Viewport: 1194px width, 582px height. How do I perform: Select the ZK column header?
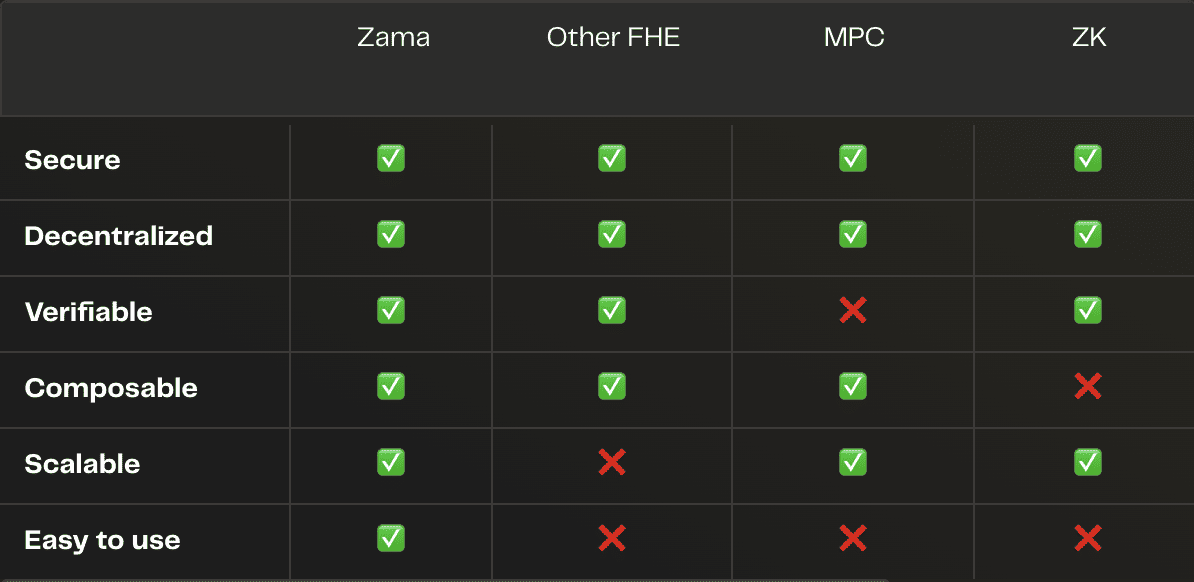click(x=1089, y=38)
